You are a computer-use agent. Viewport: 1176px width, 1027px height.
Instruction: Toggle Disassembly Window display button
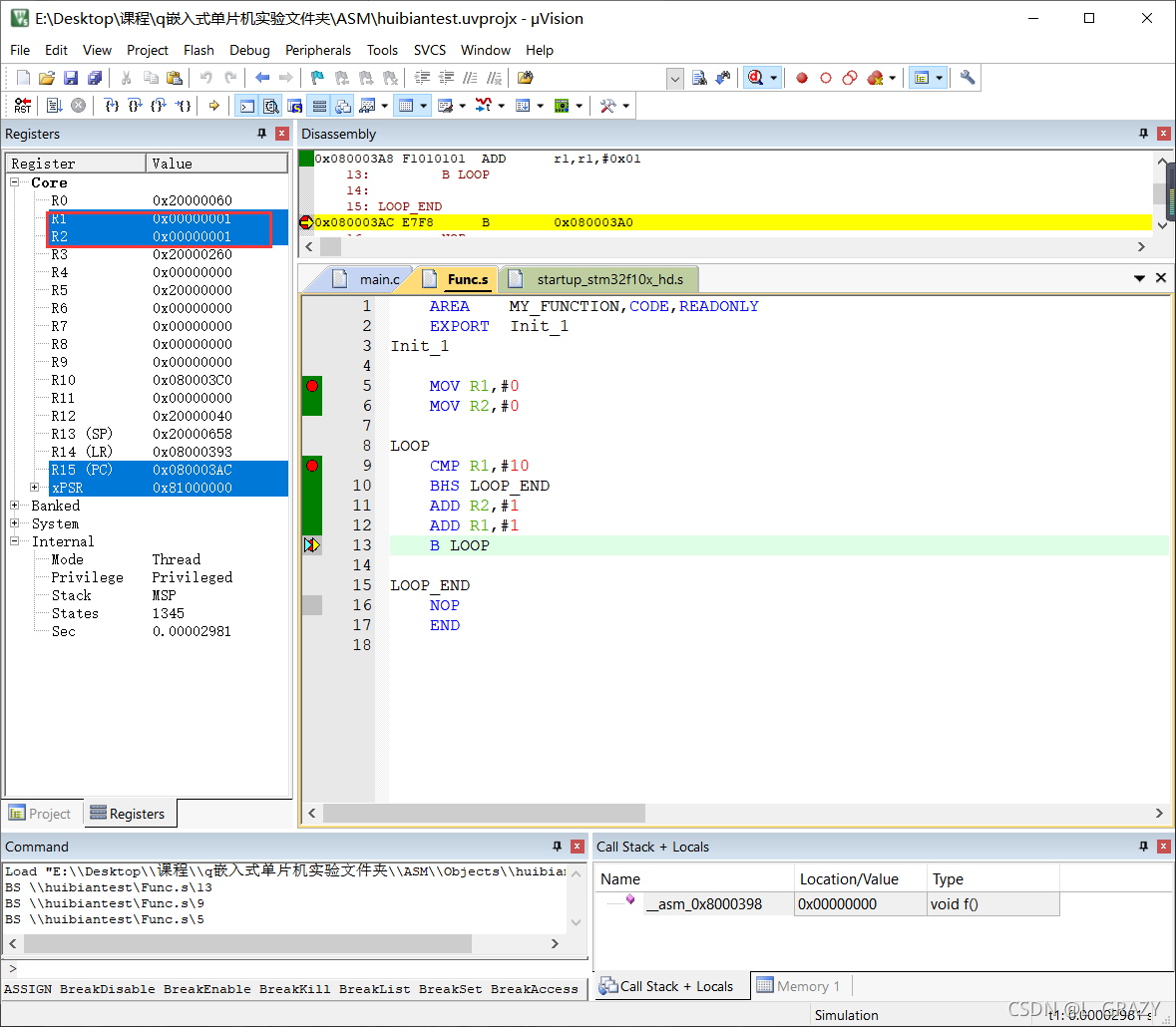270,106
